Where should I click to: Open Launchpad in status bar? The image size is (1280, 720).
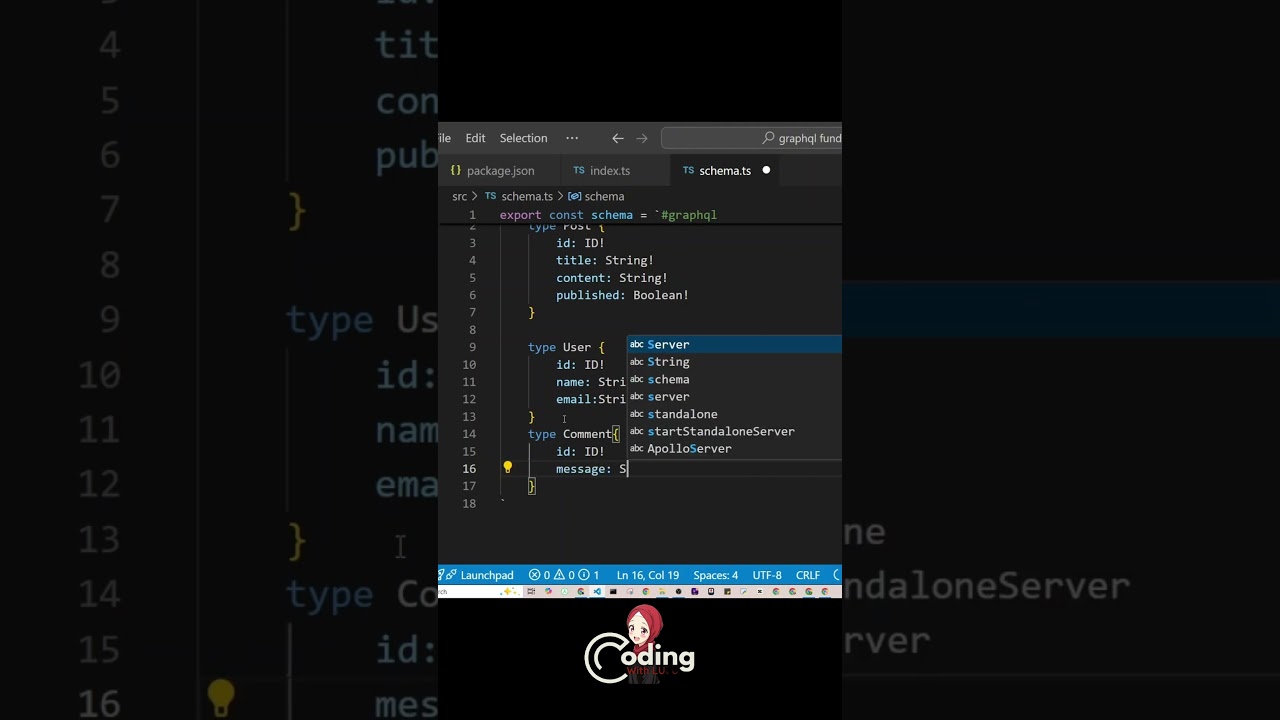[480, 575]
